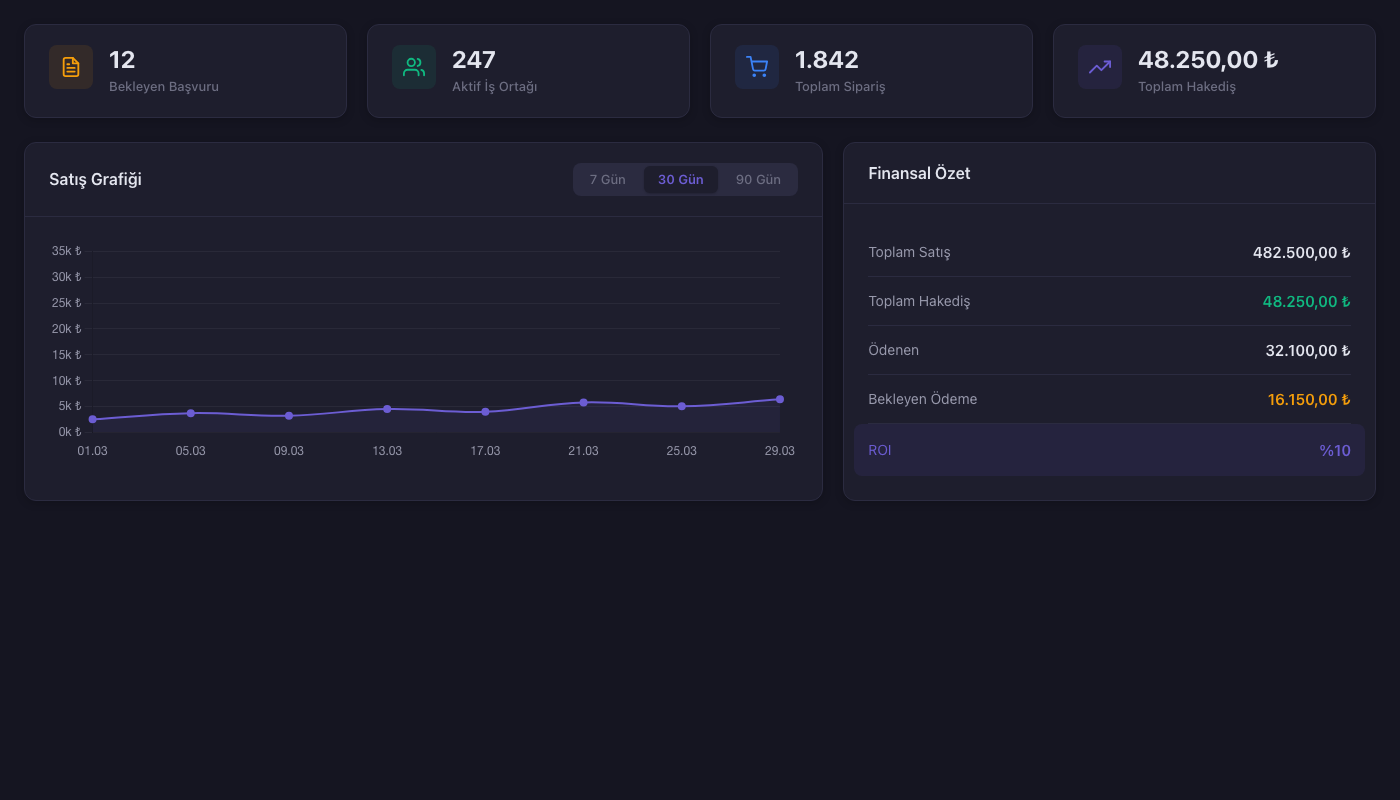Keep the 30 Gün filter active
The height and width of the screenshot is (800, 1400).
(x=681, y=179)
